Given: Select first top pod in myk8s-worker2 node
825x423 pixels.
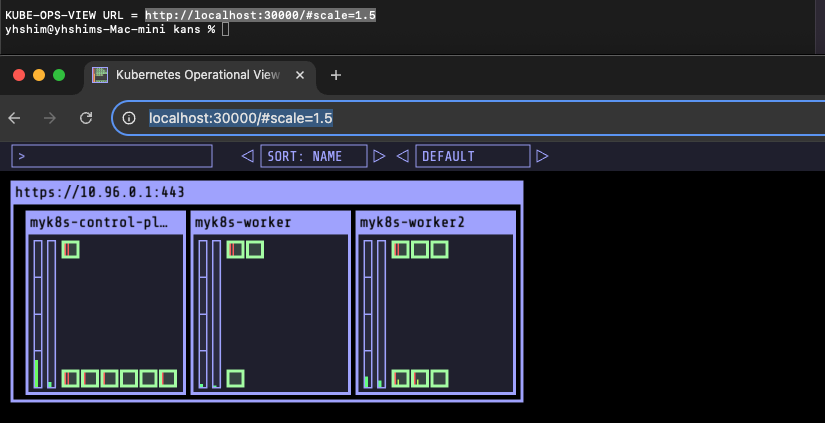Looking at the screenshot, I should (x=400, y=249).
